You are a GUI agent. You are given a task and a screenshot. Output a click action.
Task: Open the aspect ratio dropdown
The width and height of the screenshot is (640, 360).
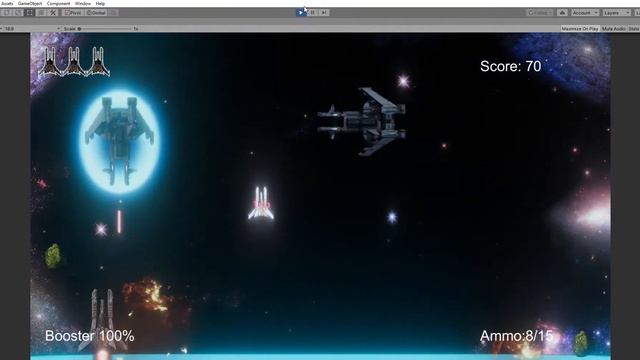click(x=31, y=29)
